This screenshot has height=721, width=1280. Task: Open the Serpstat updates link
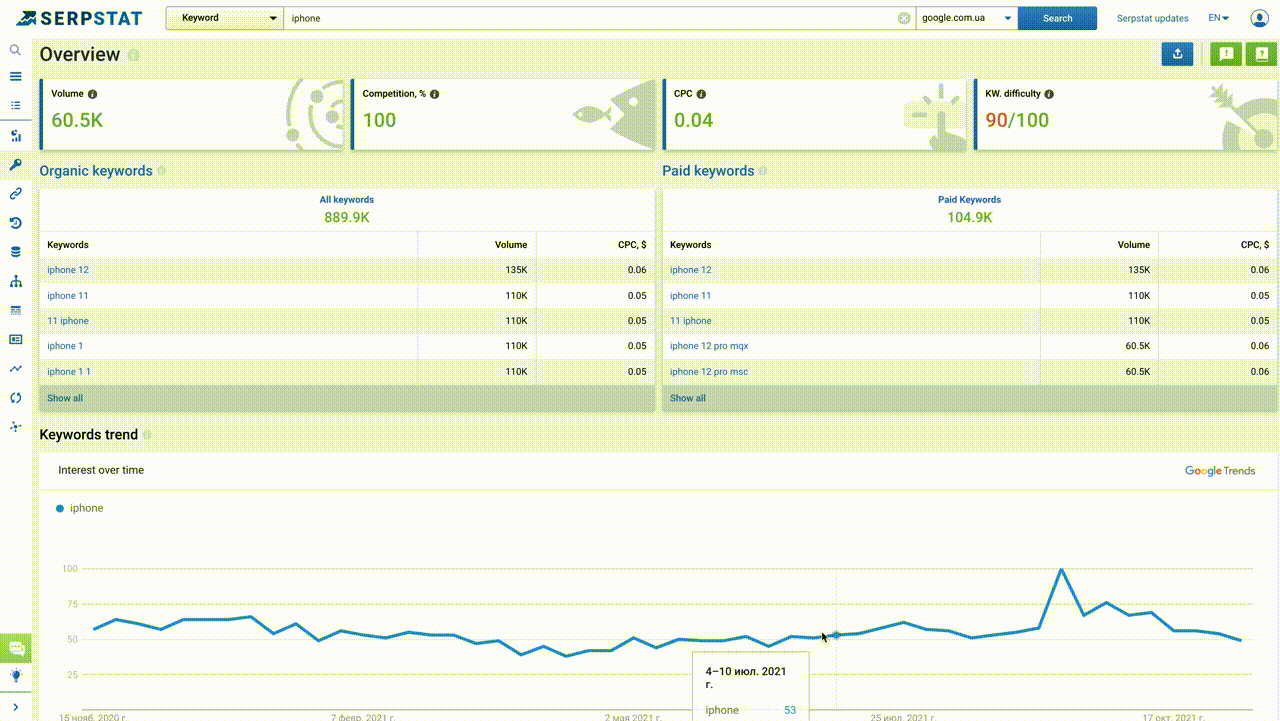click(x=1152, y=18)
